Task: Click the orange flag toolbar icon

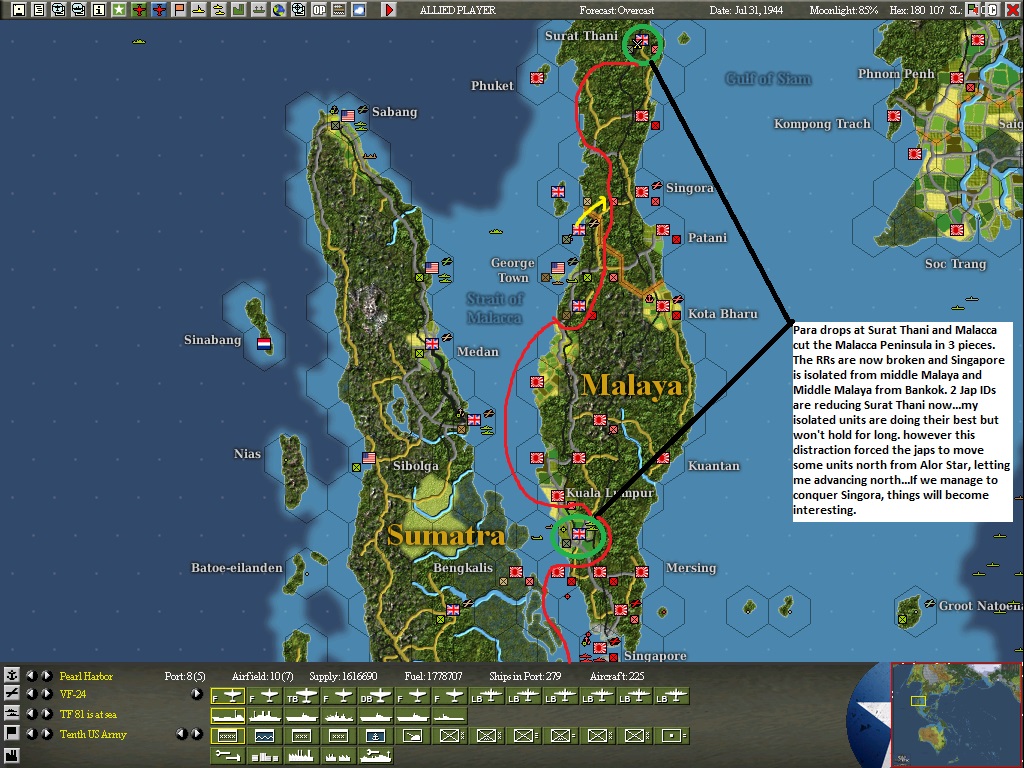Action: click(178, 10)
